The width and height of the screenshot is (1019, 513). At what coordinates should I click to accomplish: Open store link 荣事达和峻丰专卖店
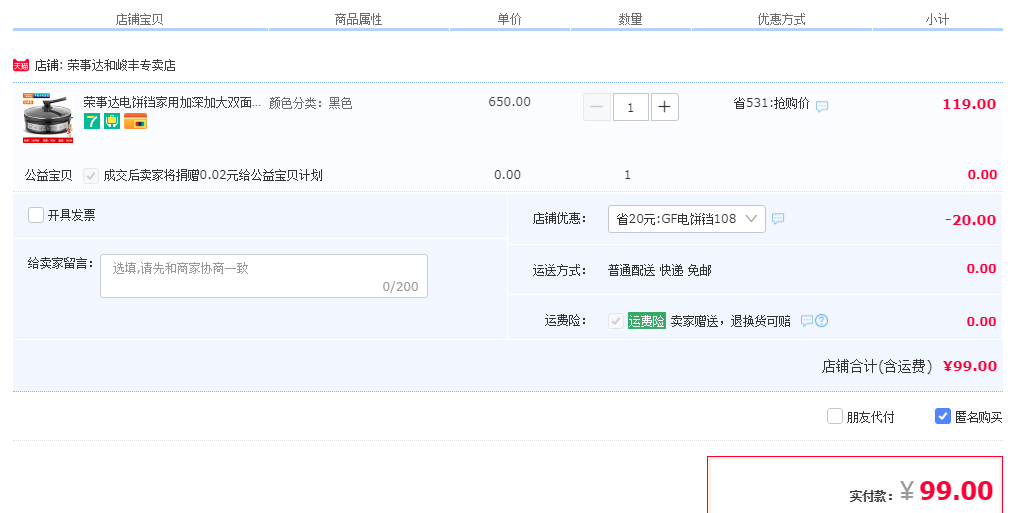(x=122, y=66)
